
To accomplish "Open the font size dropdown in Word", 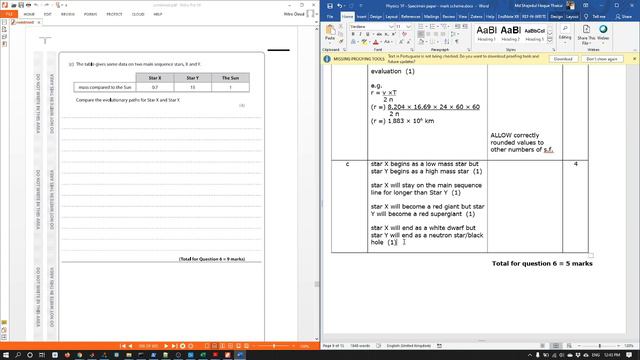I will 409,27.
